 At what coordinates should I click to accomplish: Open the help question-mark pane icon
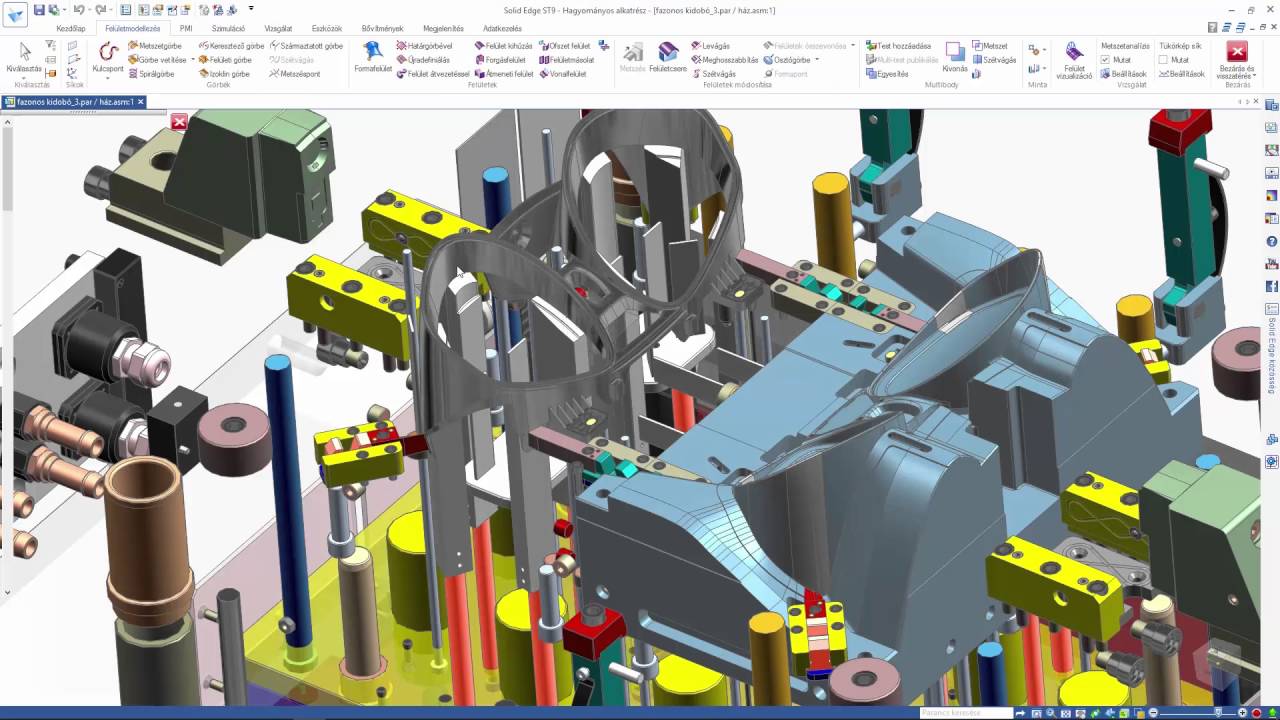tap(1272, 241)
